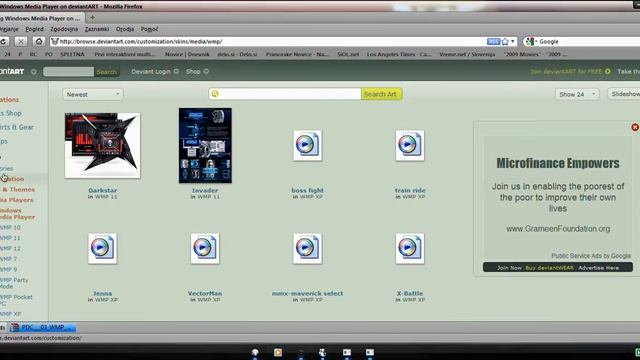Click the green Search button in header
This screenshot has height=360, width=640.
(x=107, y=72)
